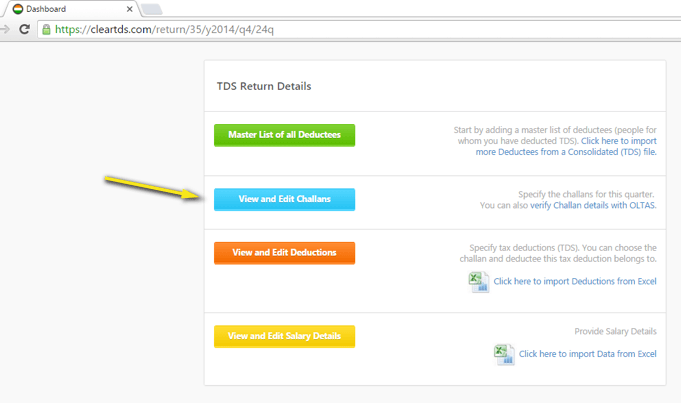Click the Excel icon beside import Data
This screenshot has width=681, height=403.
503,353
